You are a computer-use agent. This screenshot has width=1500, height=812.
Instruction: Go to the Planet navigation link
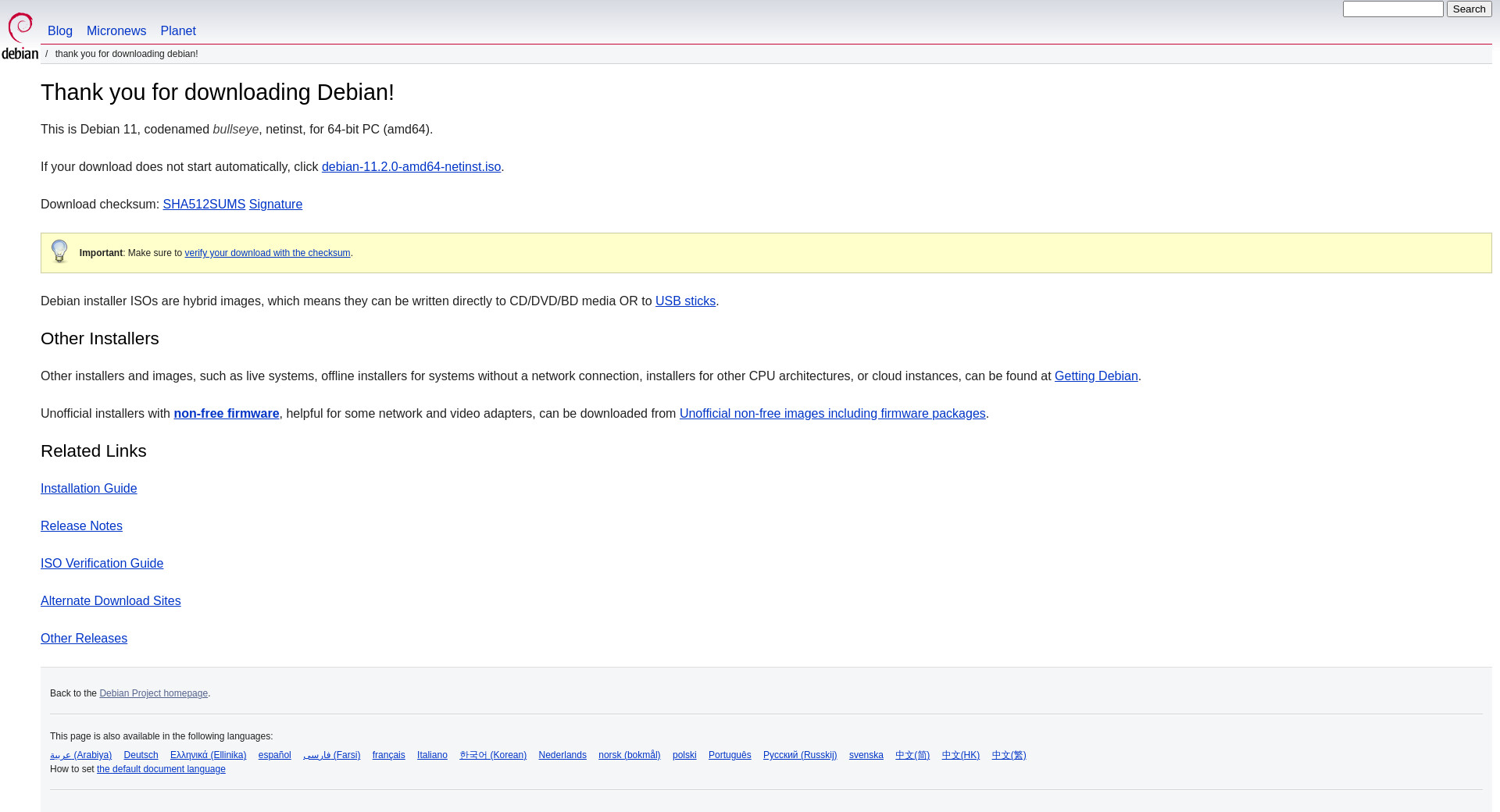click(178, 31)
